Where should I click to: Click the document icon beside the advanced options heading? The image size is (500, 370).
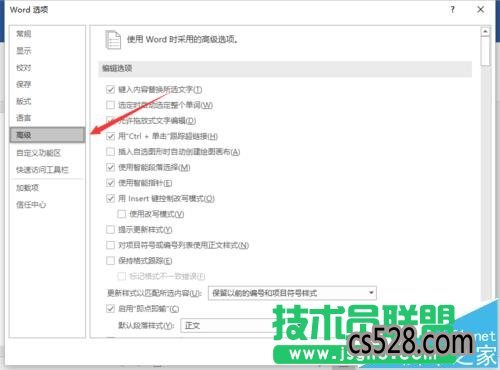[113, 39]
